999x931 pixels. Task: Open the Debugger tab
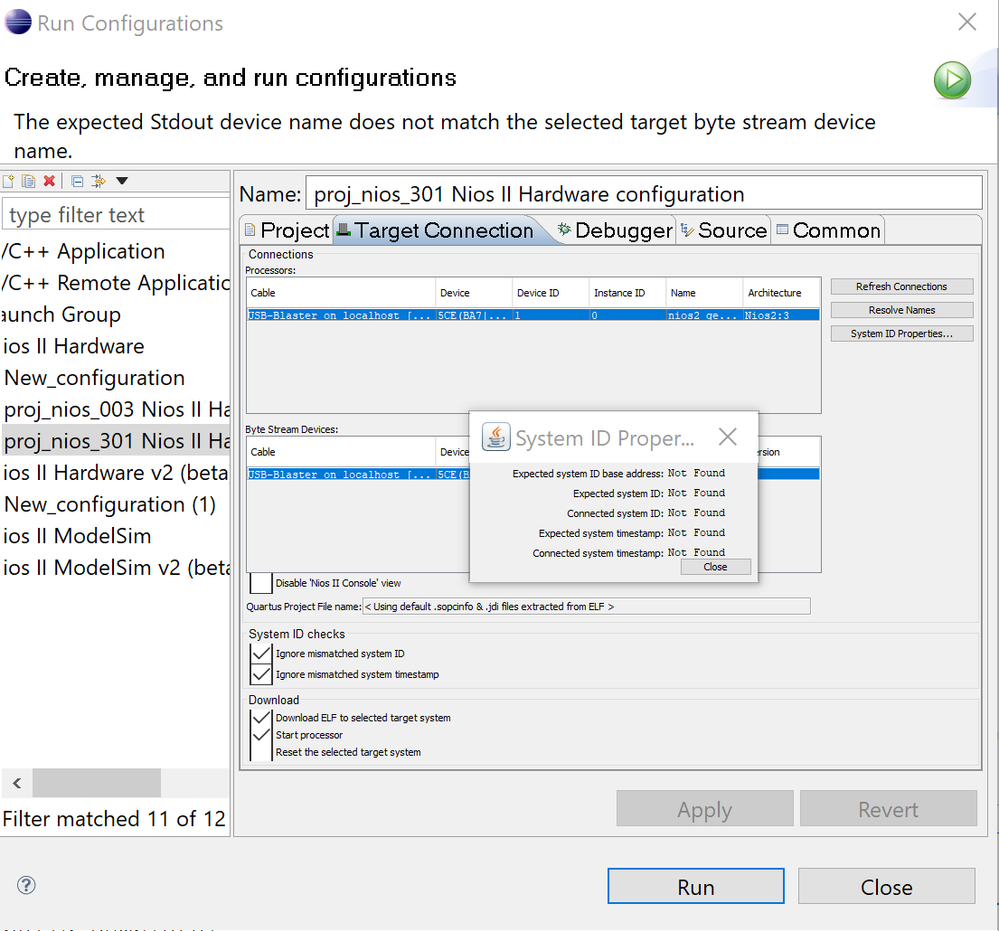pyautogui.click(x=614, y=230)
